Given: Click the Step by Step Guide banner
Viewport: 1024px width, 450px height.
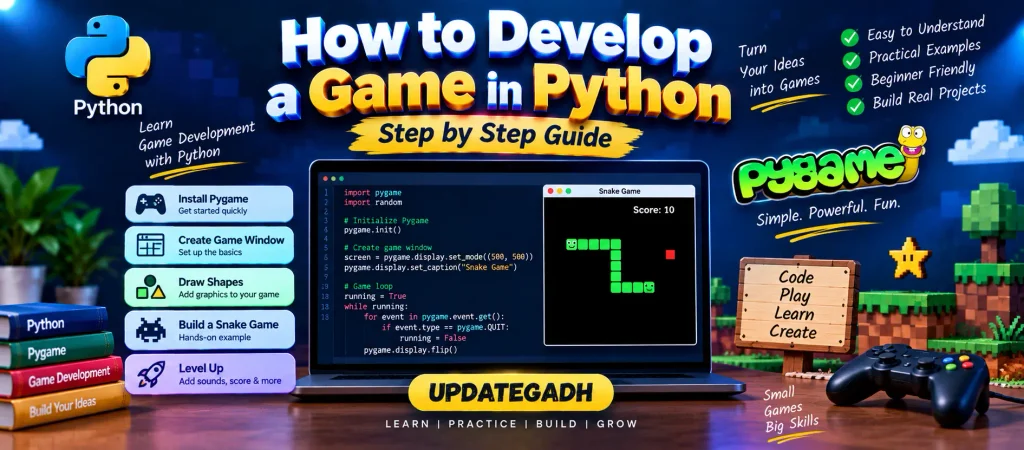Looking at the screenshot, I should [495, 137].
